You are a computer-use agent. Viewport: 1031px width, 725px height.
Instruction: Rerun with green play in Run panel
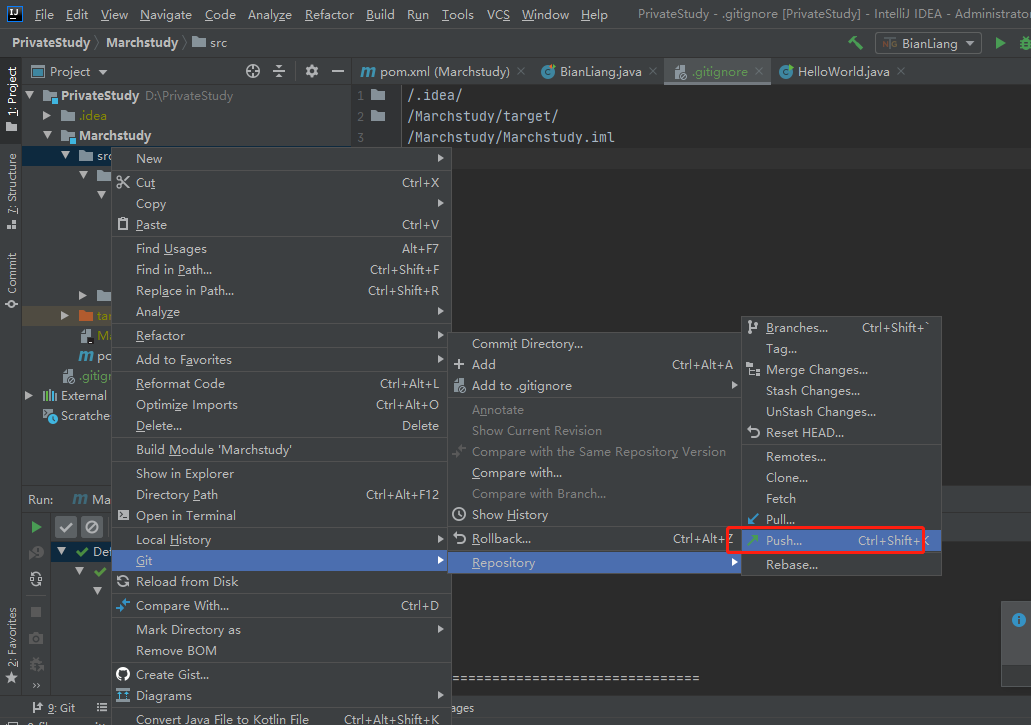36,527
